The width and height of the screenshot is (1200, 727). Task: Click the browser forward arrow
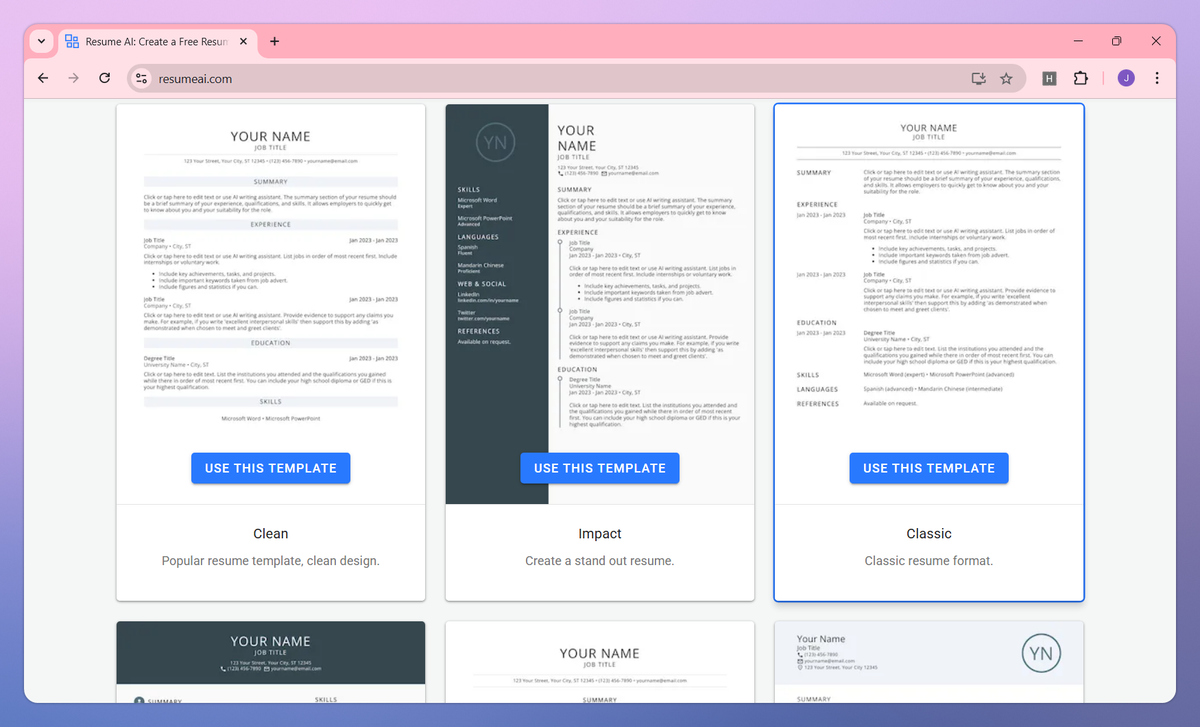73,78
